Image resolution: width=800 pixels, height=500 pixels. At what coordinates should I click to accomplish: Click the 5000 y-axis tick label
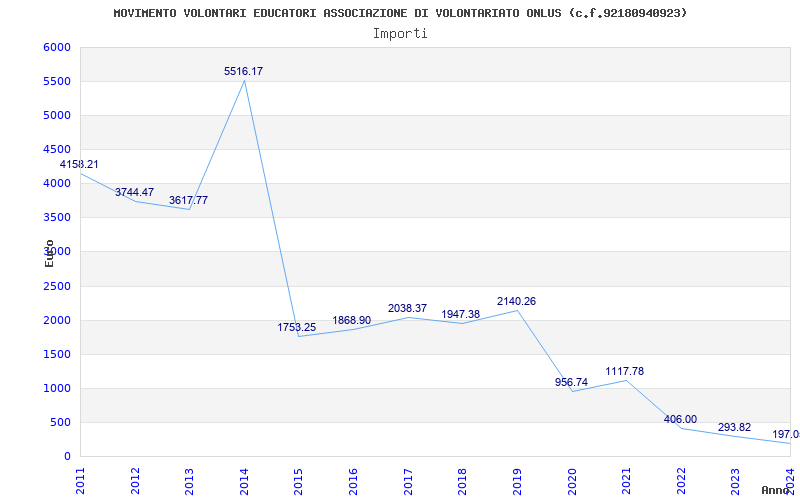(x=57, y=116)
